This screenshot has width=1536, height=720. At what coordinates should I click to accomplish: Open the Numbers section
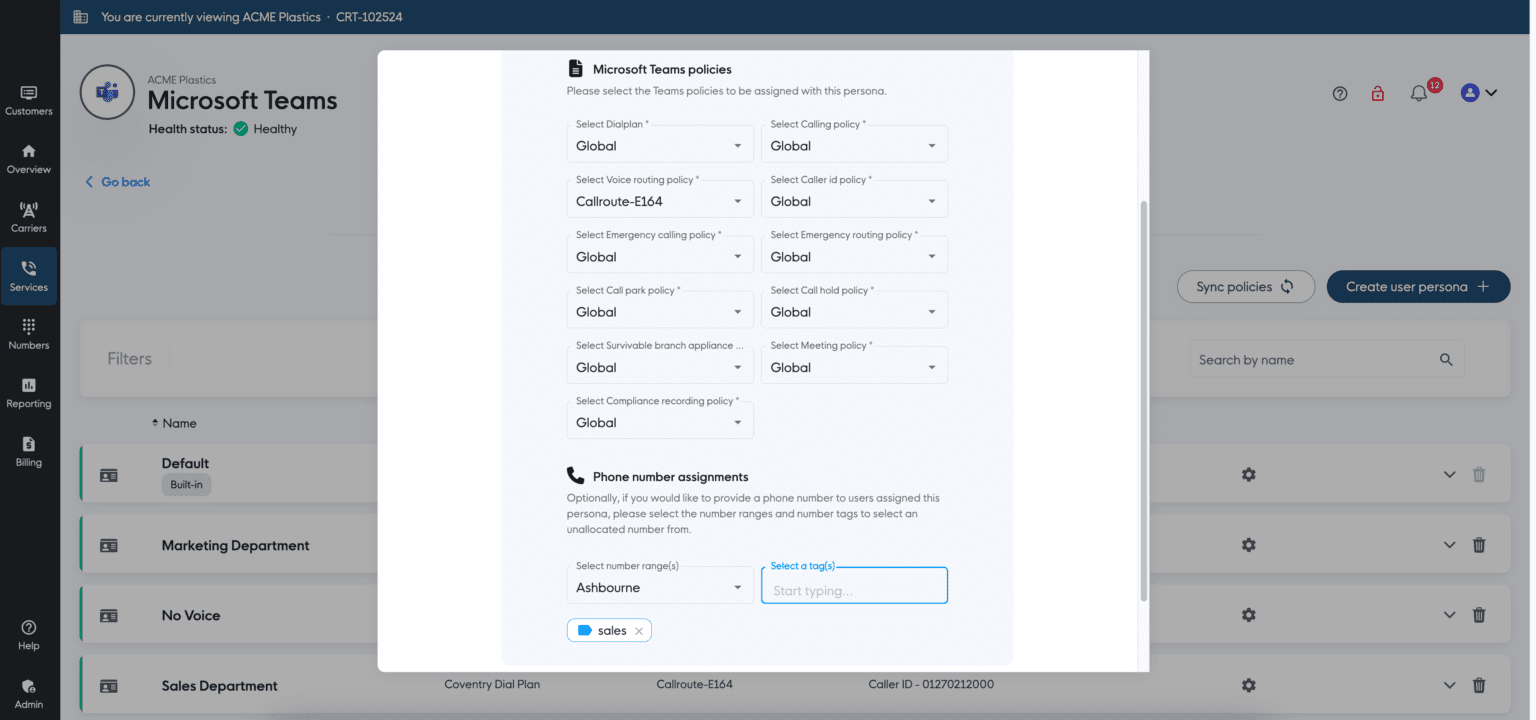click(x=29, y=332)
